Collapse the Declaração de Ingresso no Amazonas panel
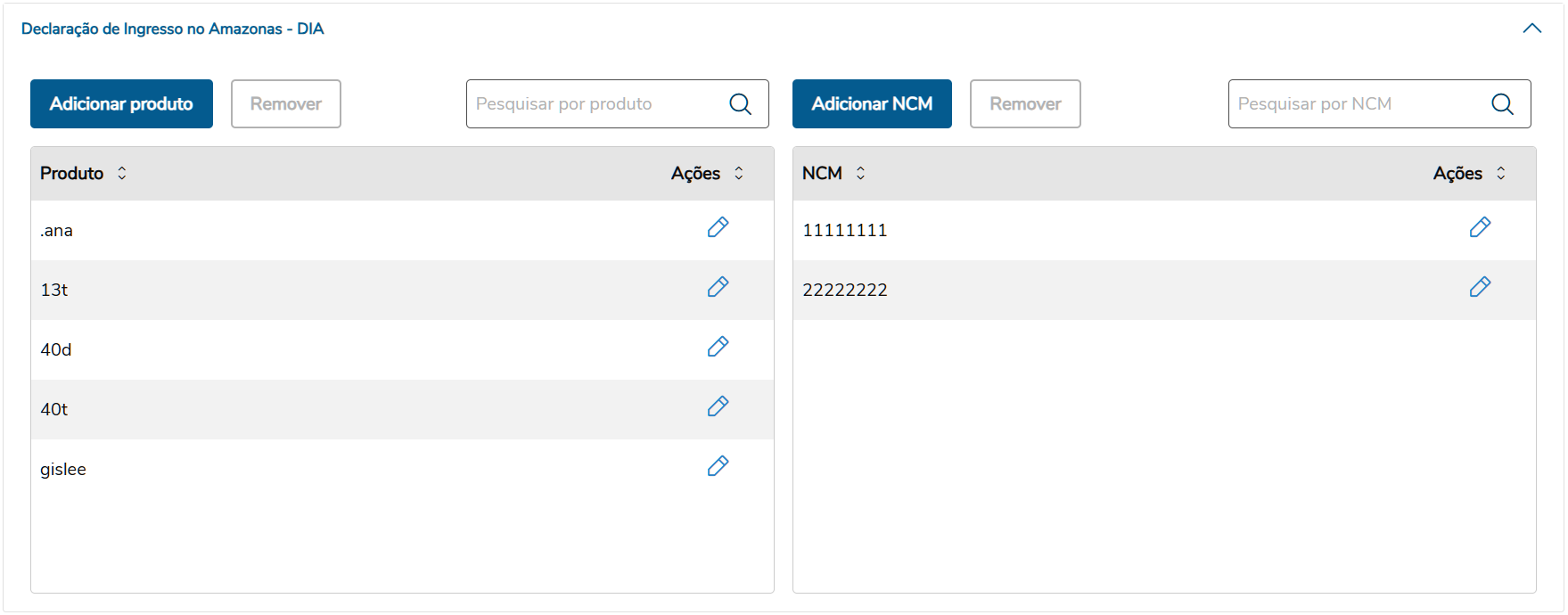 pyautogui.click(x=1531, y=29)
